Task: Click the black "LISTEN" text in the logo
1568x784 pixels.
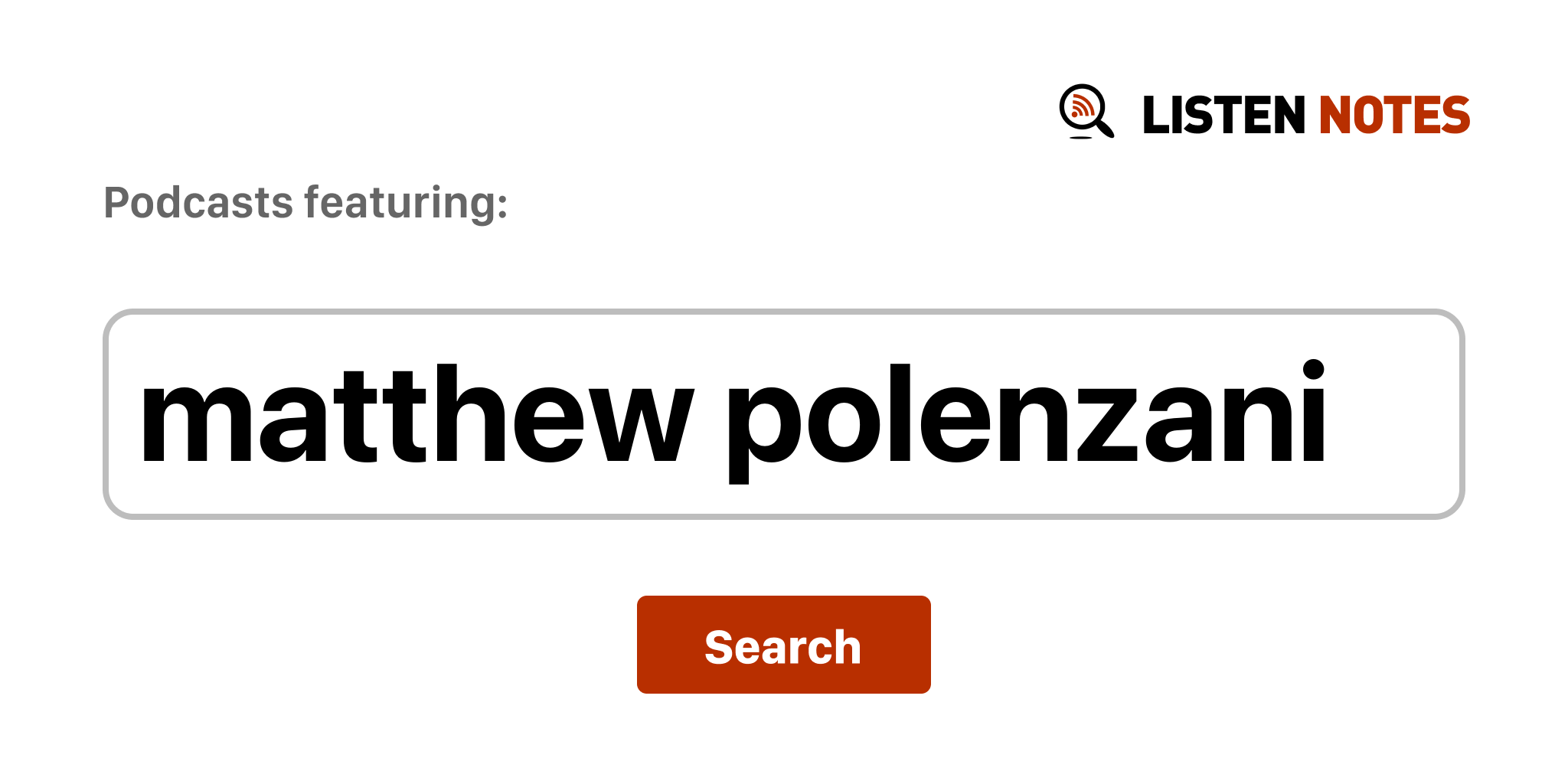Action: point(1223,116)
